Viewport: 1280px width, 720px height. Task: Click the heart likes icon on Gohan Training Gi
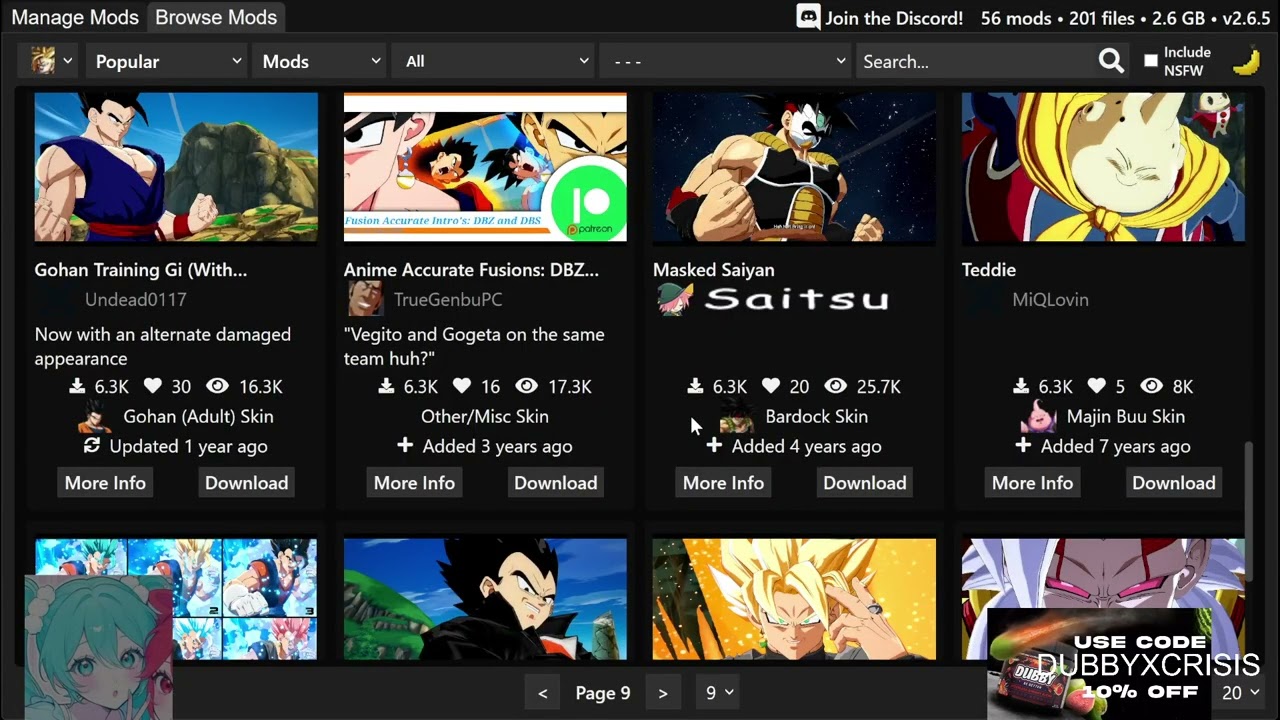[153, 386]
